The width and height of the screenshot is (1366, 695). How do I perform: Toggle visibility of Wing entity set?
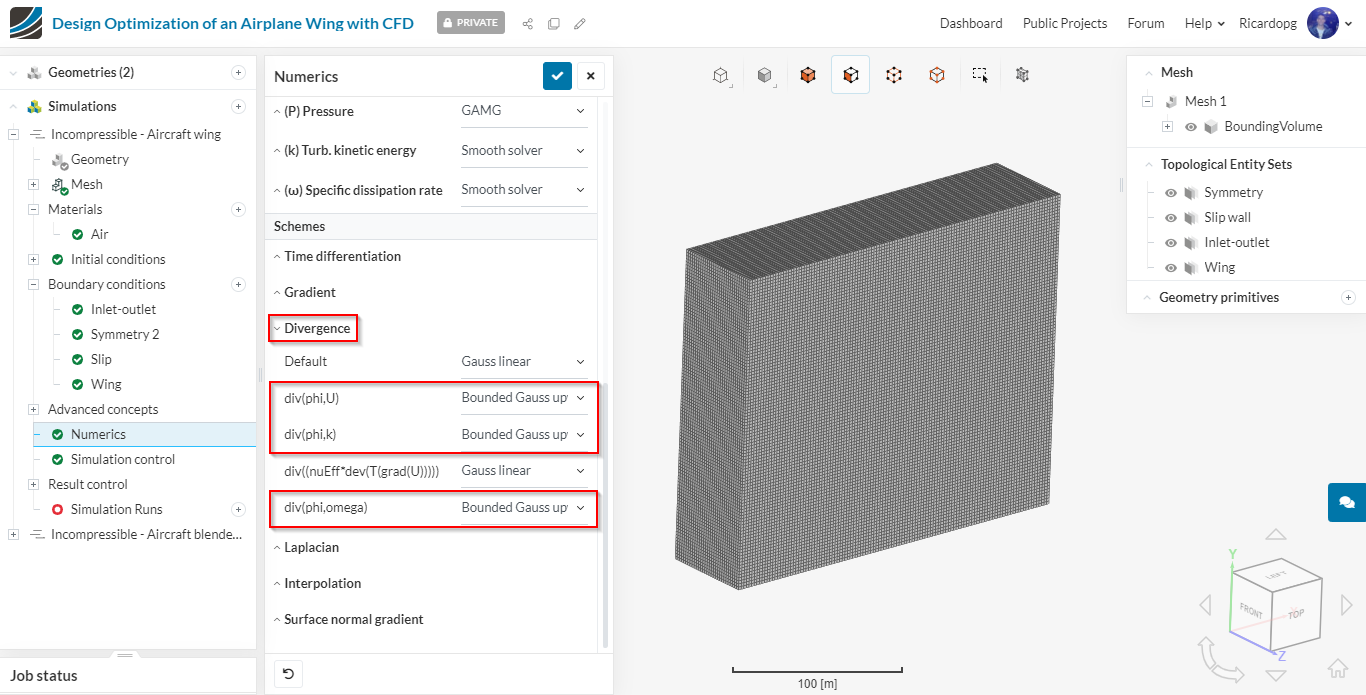pos(1171,268)
